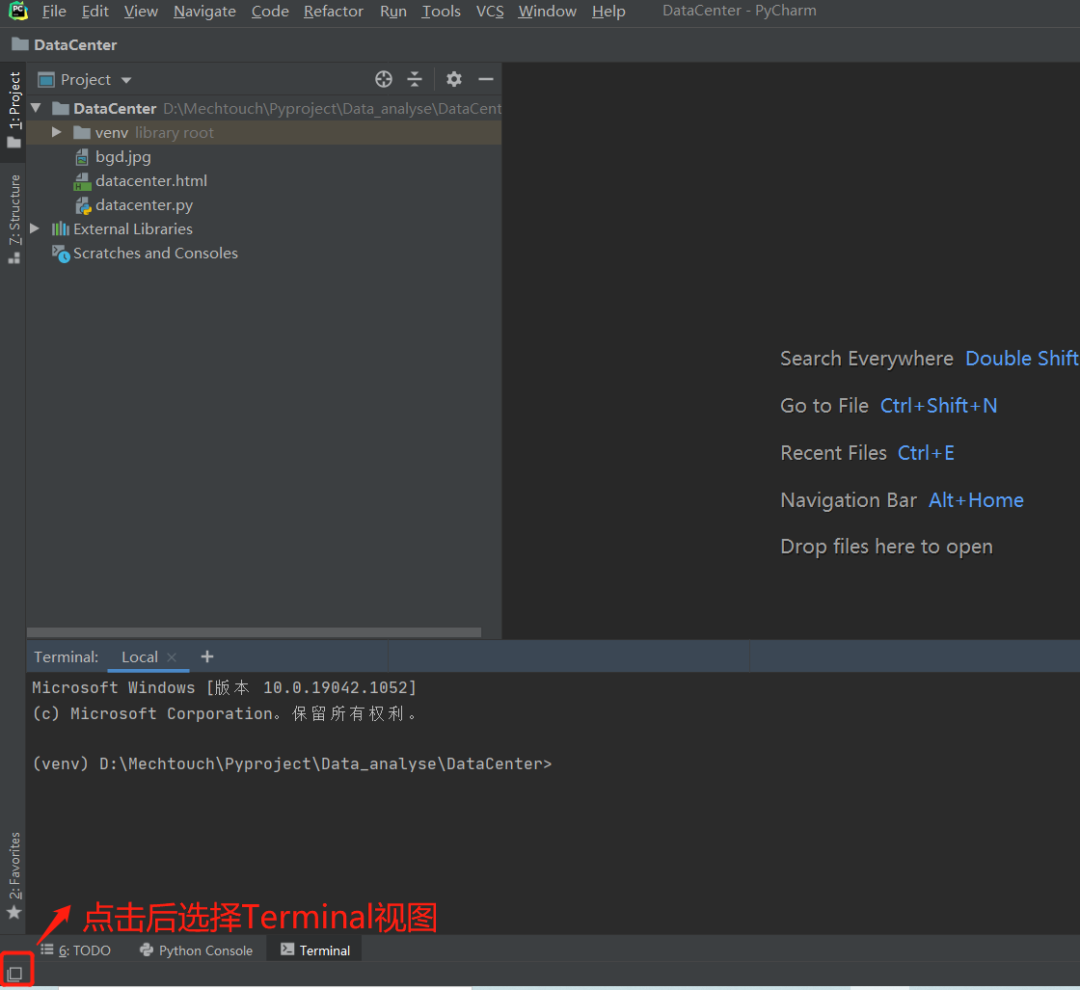Toggle the 2: Favorites side tool window

[x=14, y=875]
